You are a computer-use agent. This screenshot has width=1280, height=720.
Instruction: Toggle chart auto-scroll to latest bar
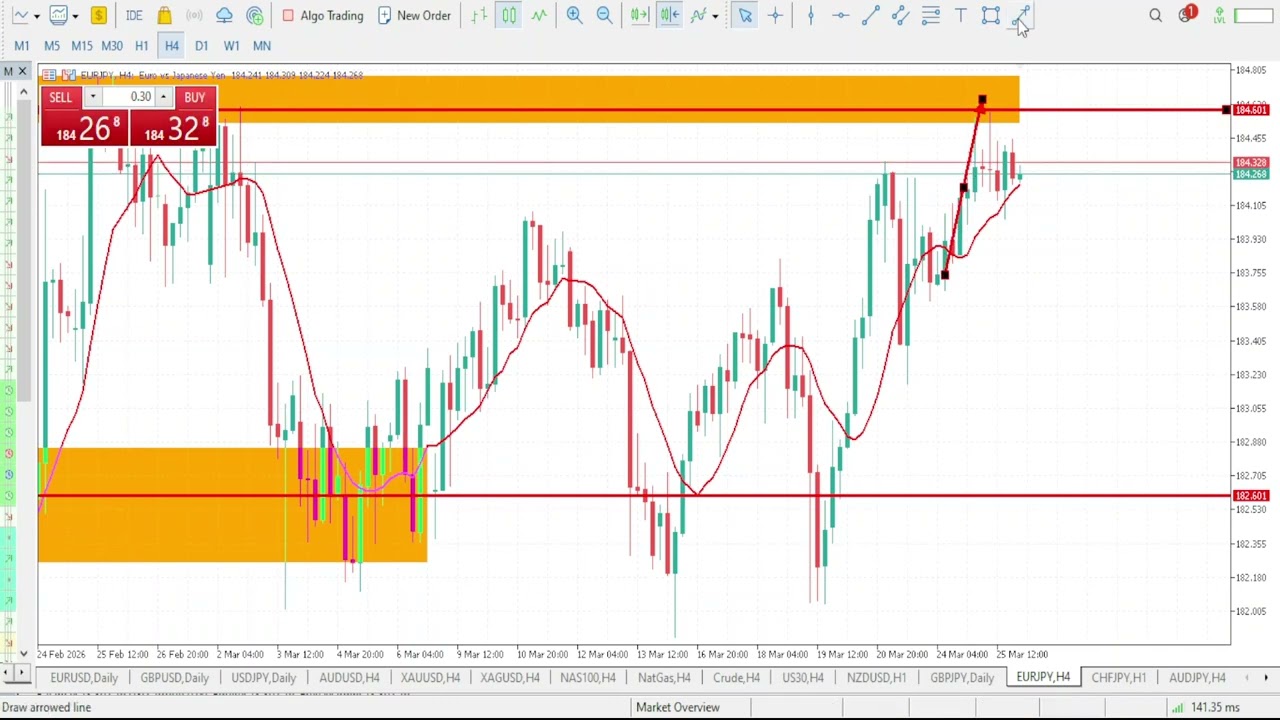pyautogui.click(x=640, y=15)
